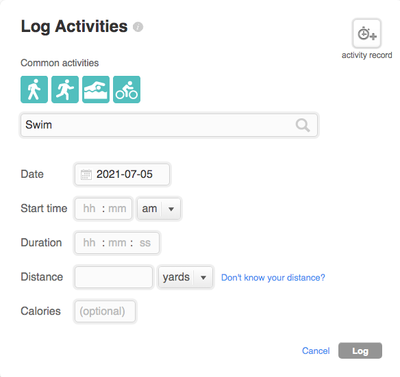
Task: Open the activity record stopwatch icon
Action: tap(367, 34)
